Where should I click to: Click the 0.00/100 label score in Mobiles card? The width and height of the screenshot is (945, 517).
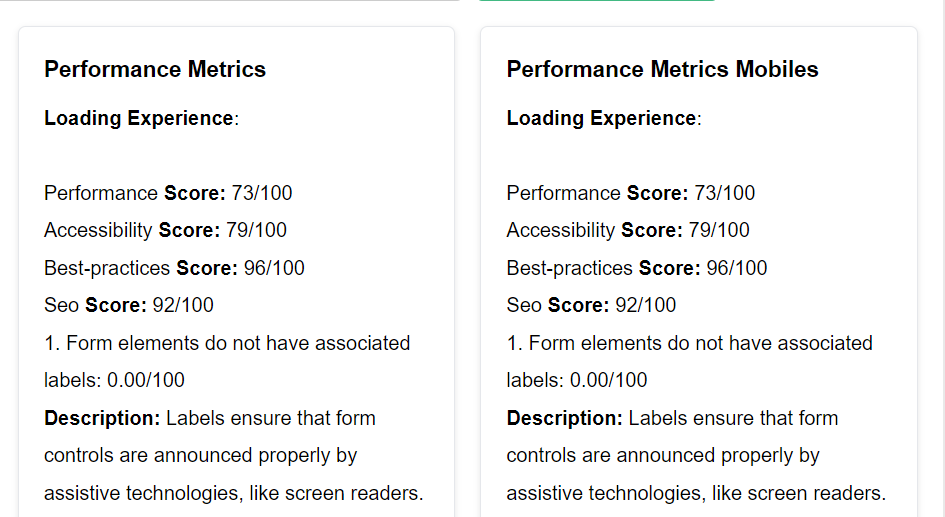(x=609, y=380)
